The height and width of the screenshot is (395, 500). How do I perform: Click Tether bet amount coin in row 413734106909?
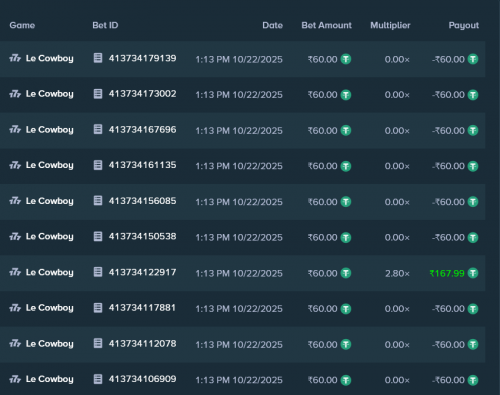coord(346,380)
